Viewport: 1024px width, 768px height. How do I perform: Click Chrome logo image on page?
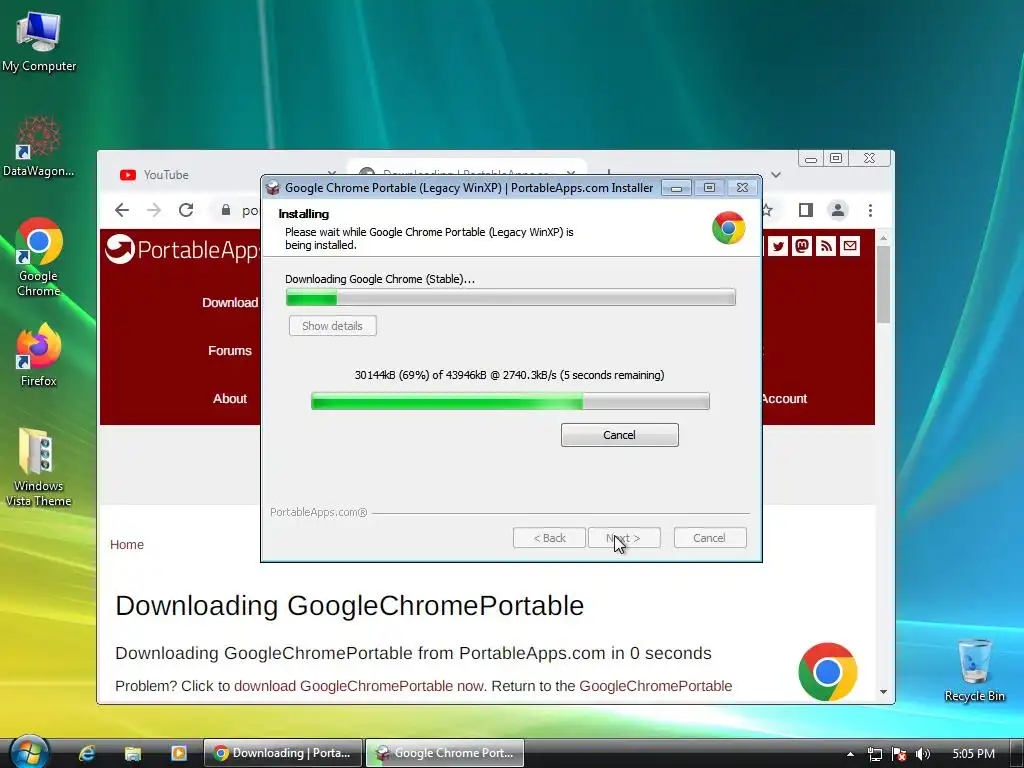point(827,671)
